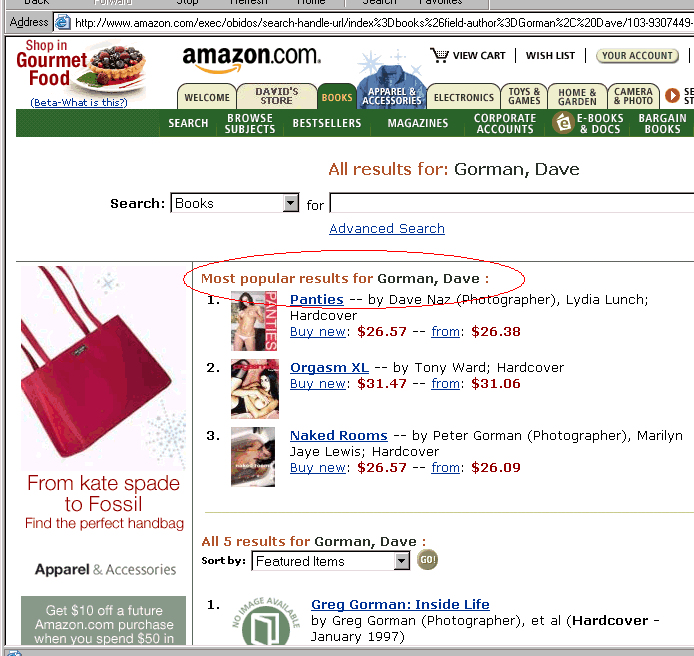Select Bestsellers in the green navigation bar
Viewport: 694px width, 656px height.
click(327, 123)
